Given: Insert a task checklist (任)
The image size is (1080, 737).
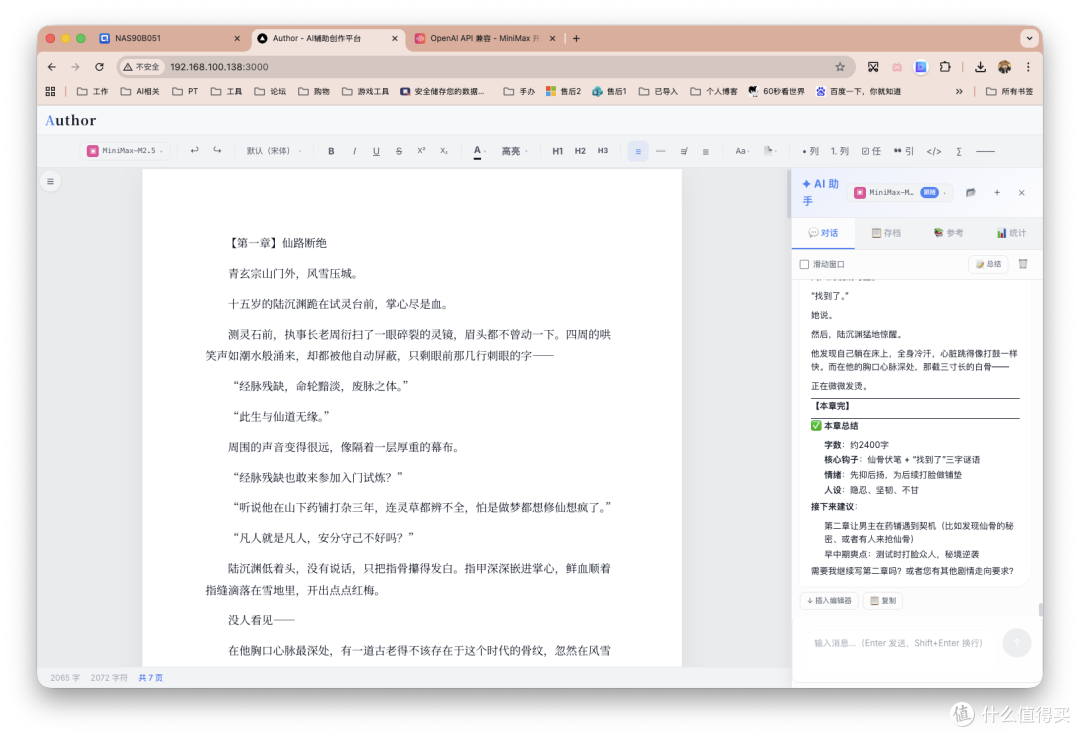Looking at the screenshot, I should [x=871, y=151].
